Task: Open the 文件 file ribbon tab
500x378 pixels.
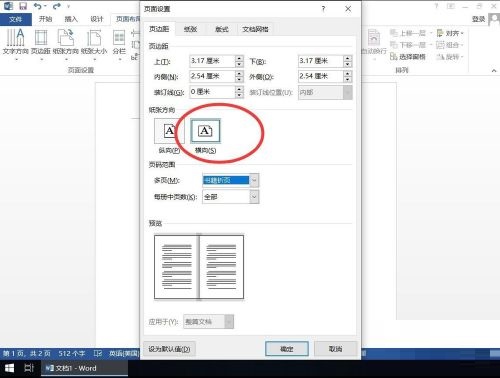Action: point(16,19)
